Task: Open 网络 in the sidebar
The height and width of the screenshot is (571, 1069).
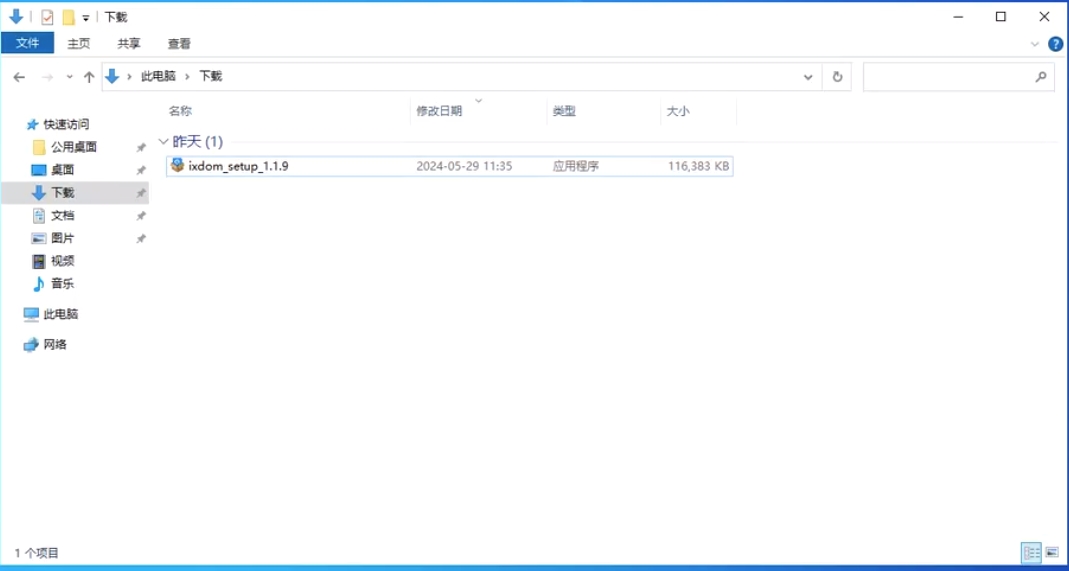Action: pos(55,344)
